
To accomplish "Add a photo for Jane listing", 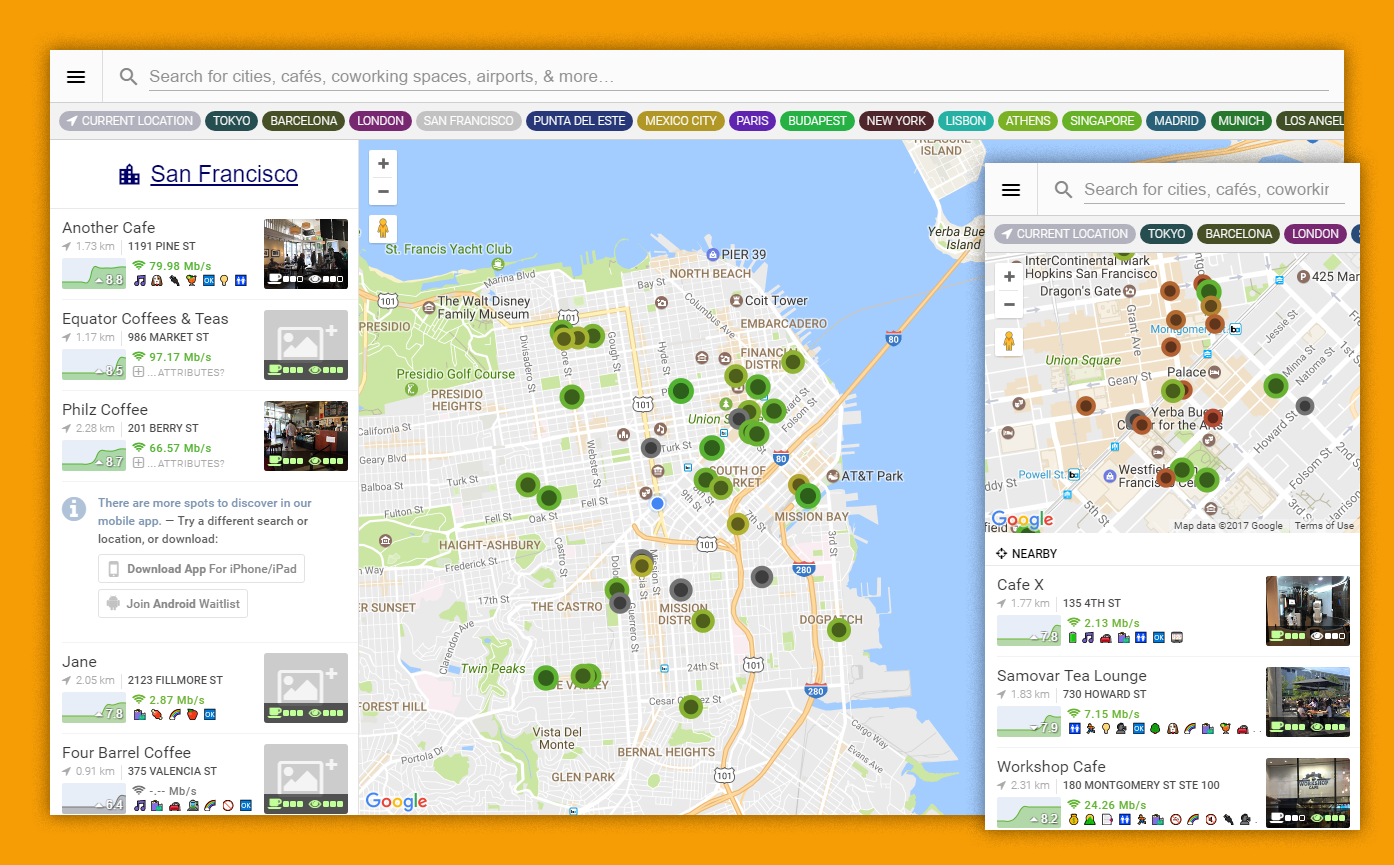I will click(x=306, y=688).
